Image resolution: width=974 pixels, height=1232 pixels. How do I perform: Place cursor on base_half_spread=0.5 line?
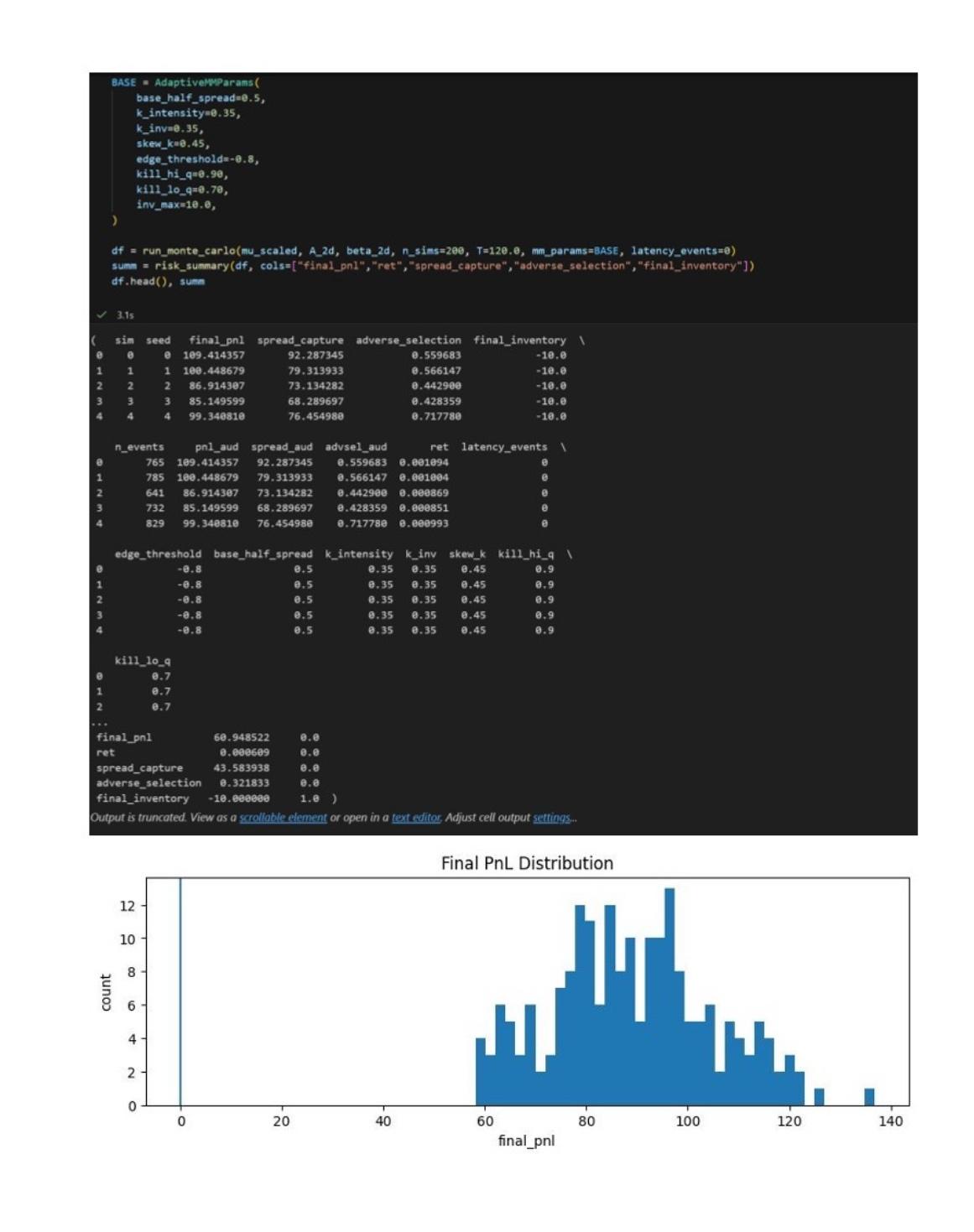[x=201, y=98]
